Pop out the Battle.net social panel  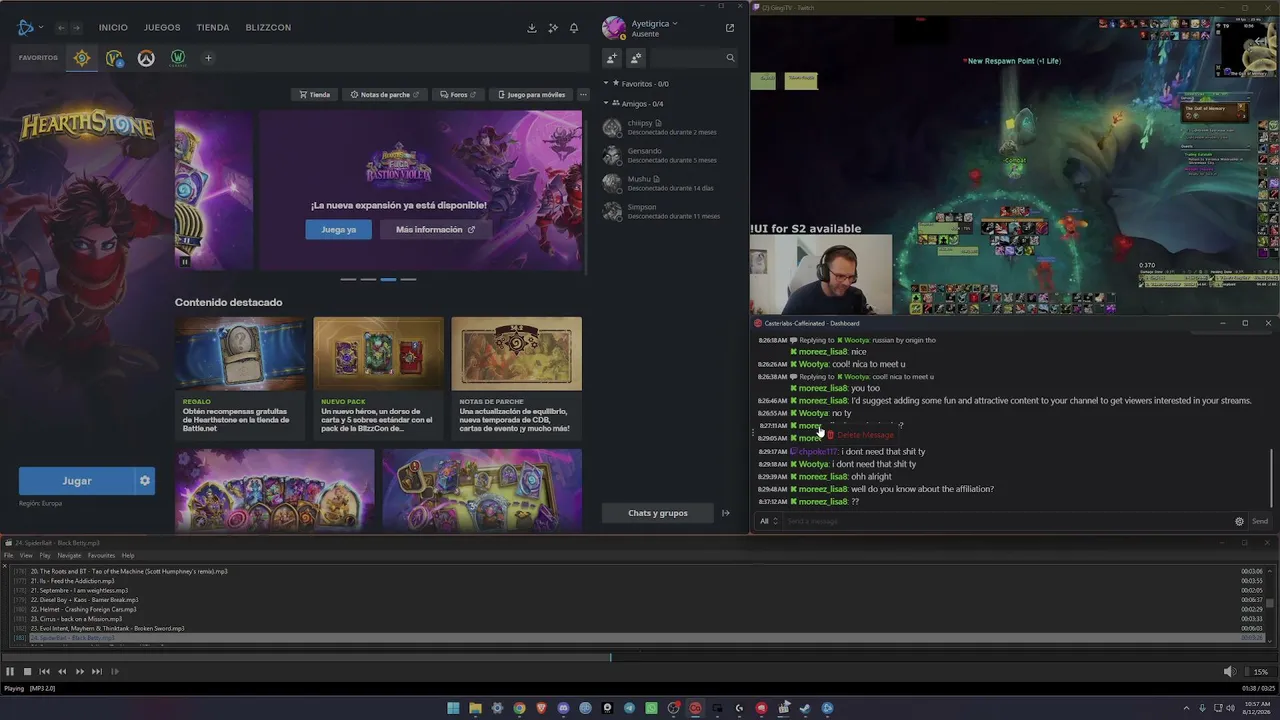(730, 28)
